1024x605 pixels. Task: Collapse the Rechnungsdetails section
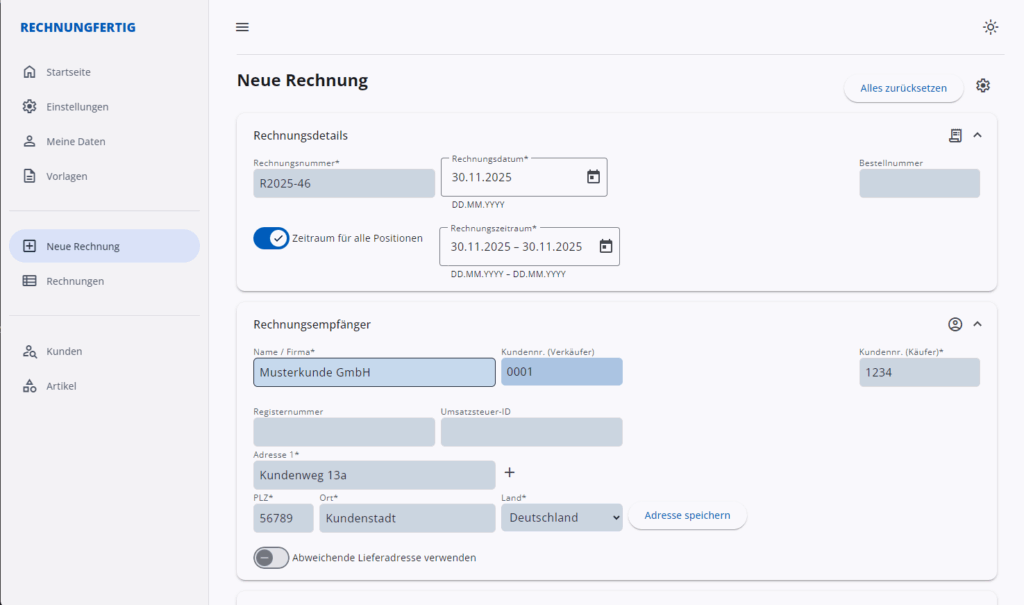978,135
